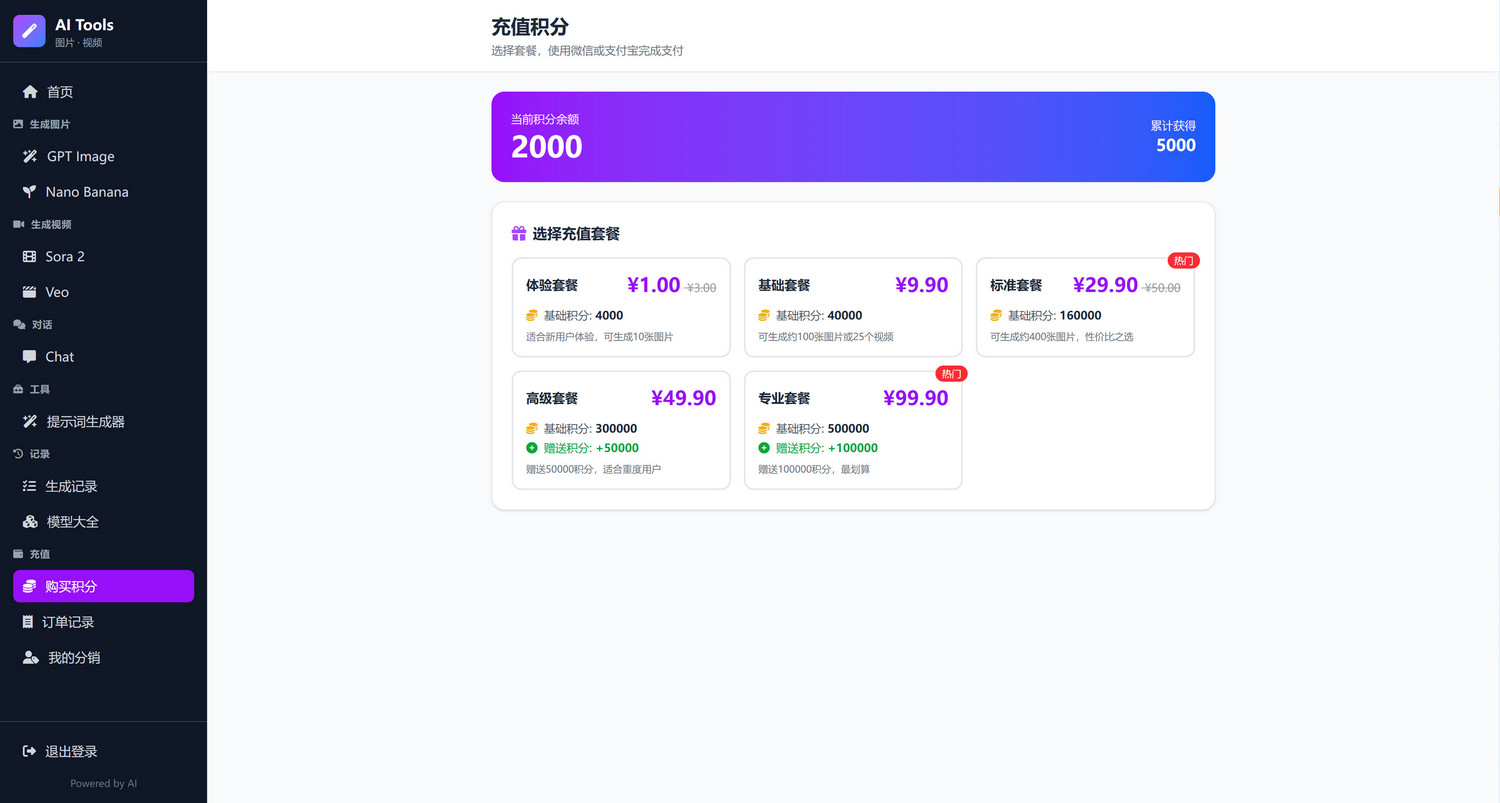
Task: Choose the 体验套餐 ¥1.00 package
Action: click(621, 308)
